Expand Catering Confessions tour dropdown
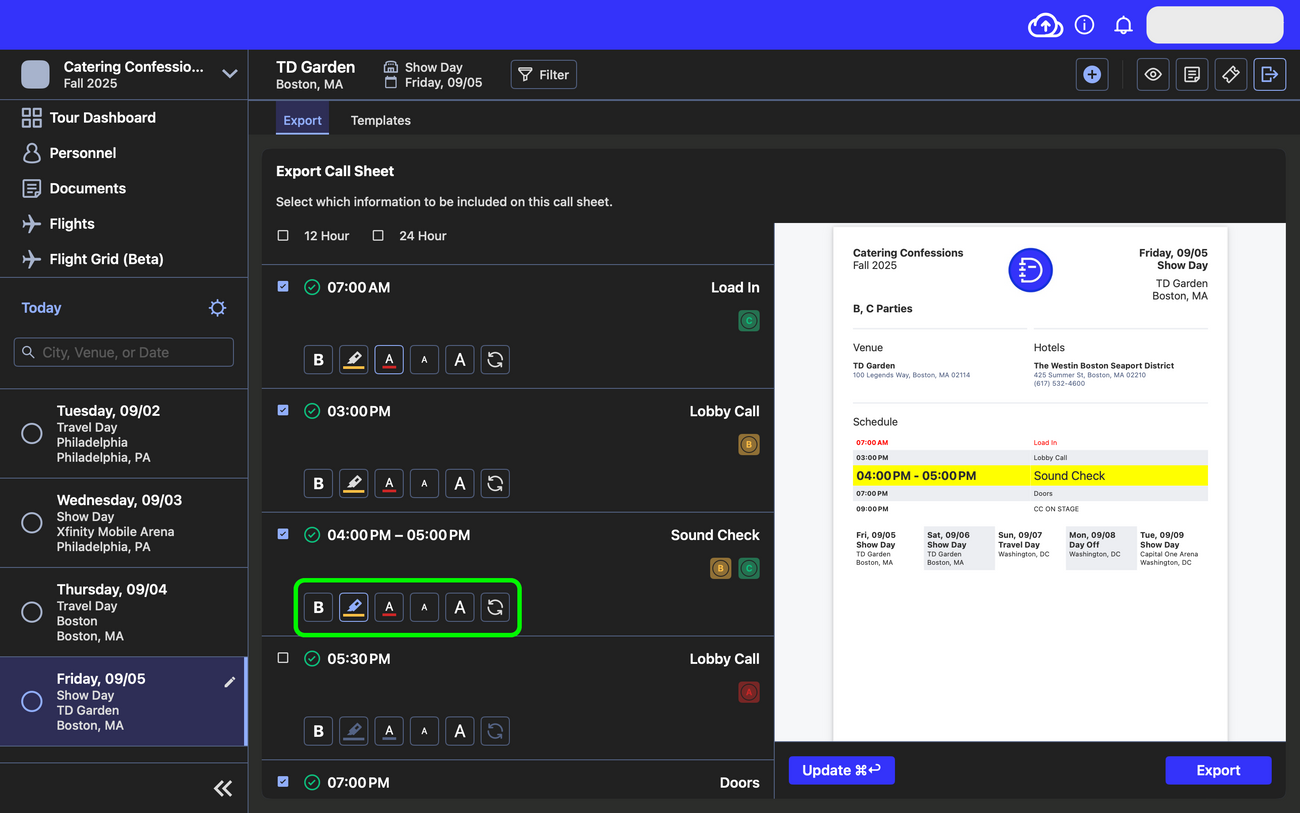Image resolution: width=1300 pixels, height=813 pixels. [230, 74]
